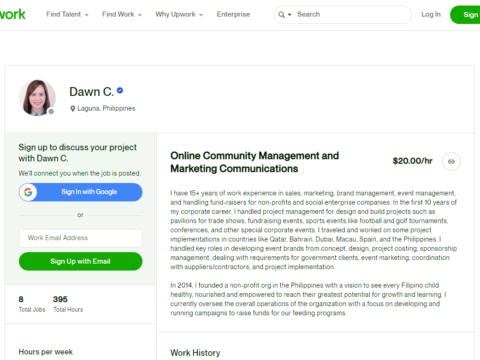Click the Log In link
This screenshot has height=360, width=480.
(431, 14)
